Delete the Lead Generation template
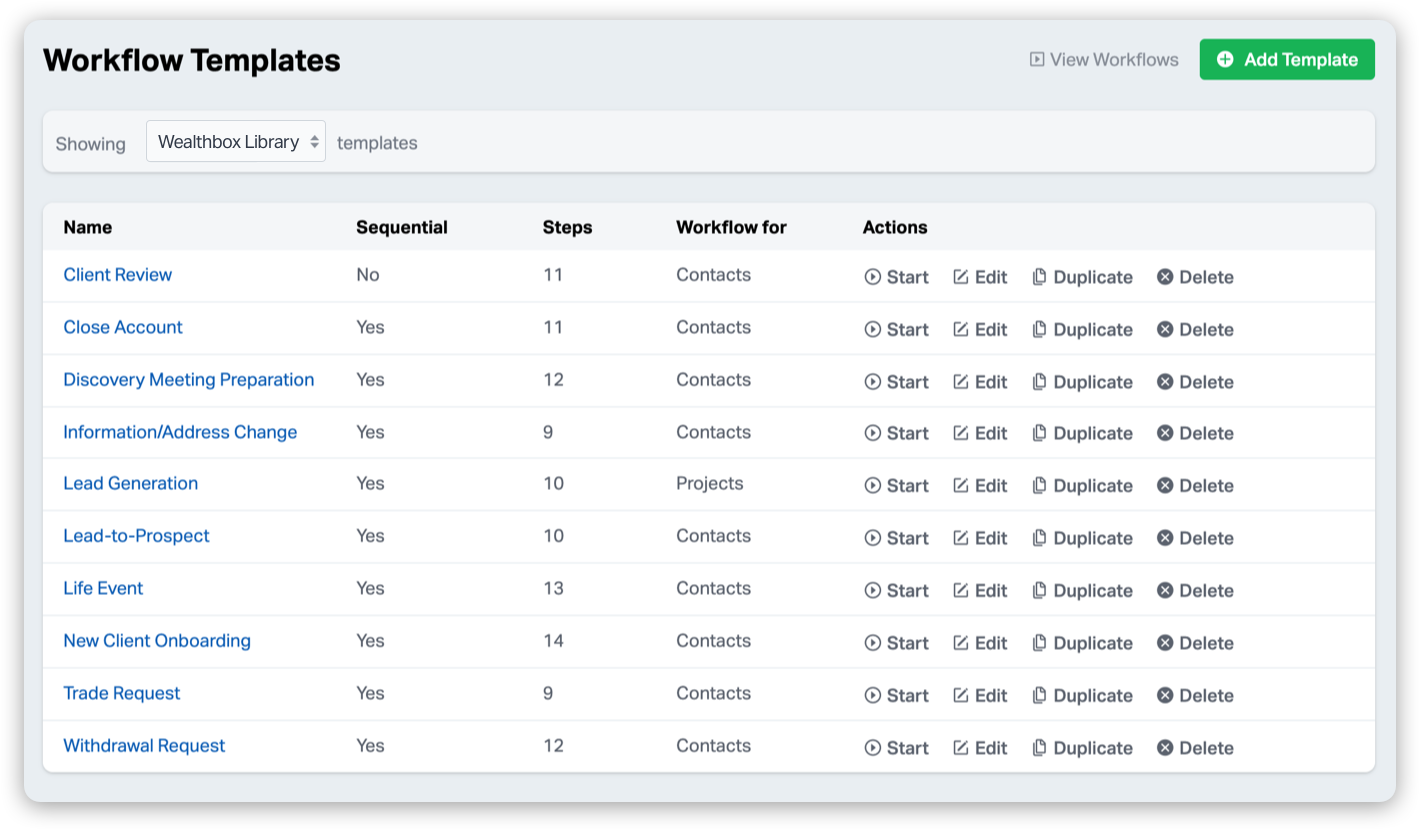1420x830 pixels. [1195, 485]
